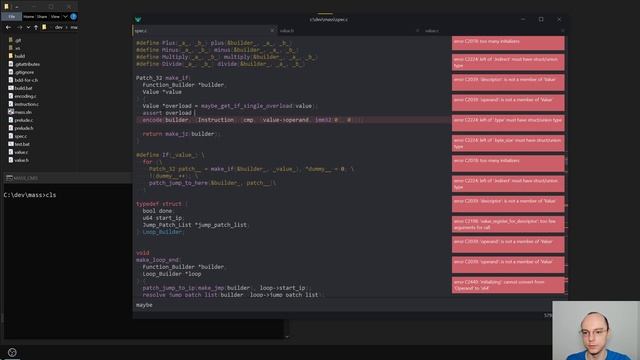
Task: Open the File menu in File Explorer
Action: 11,17
